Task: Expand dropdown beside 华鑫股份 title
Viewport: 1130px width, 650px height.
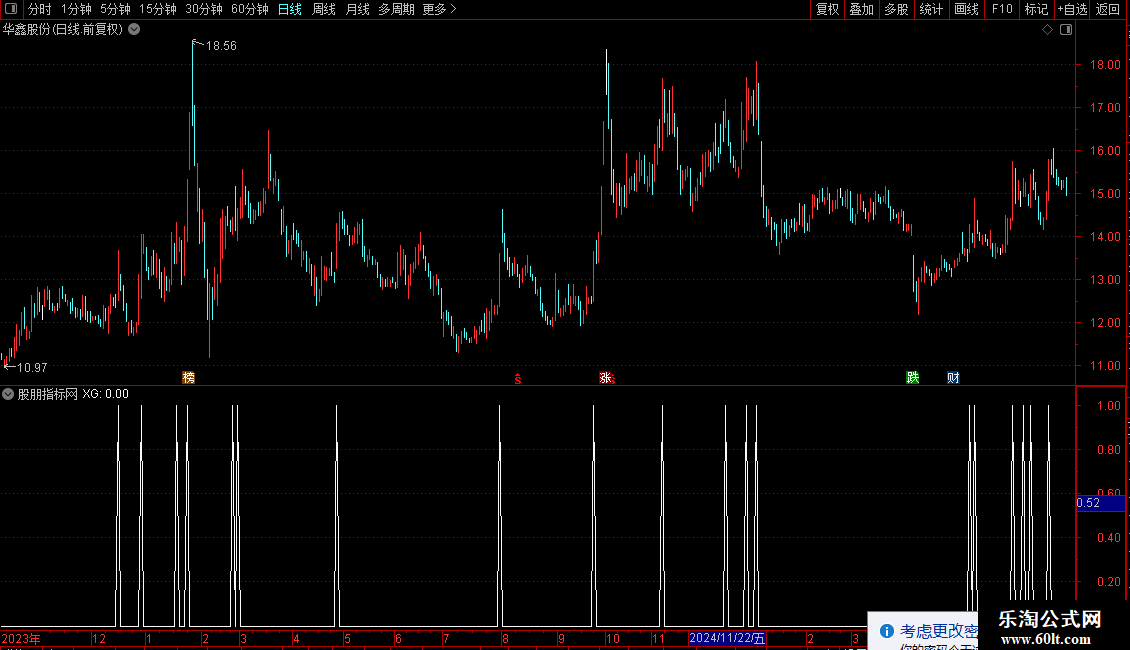Action: click(x=134, y=30)
